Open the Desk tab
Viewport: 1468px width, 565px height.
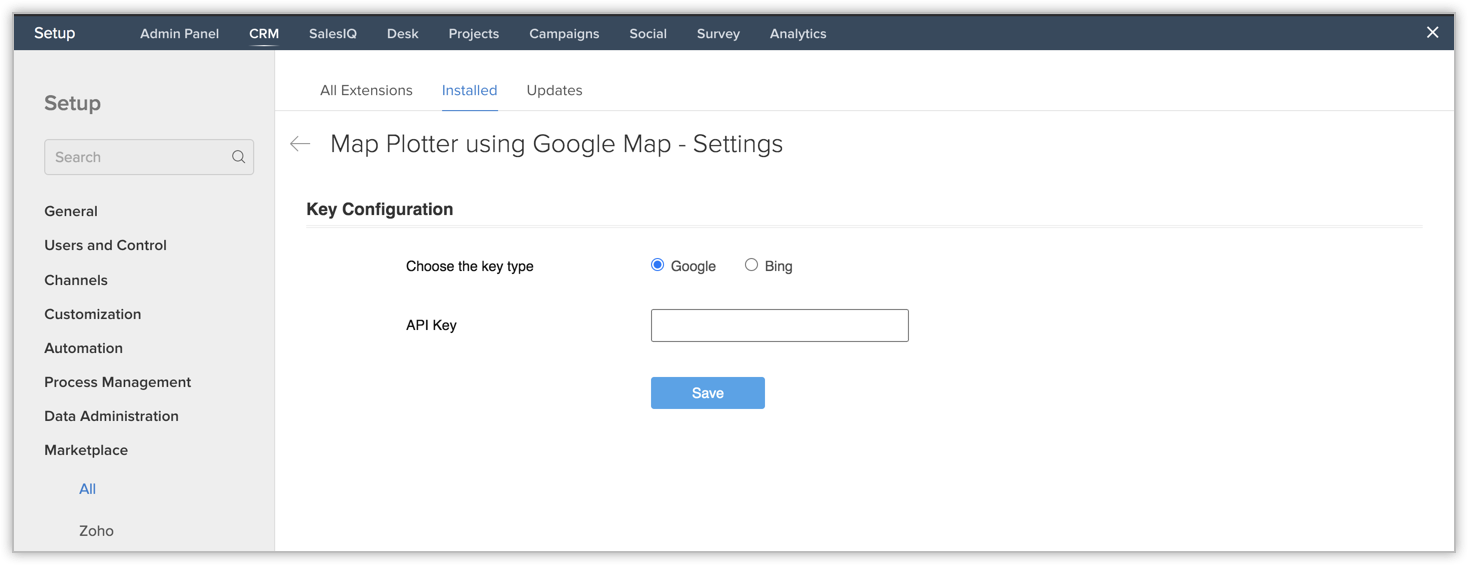(x=403, y=33)
